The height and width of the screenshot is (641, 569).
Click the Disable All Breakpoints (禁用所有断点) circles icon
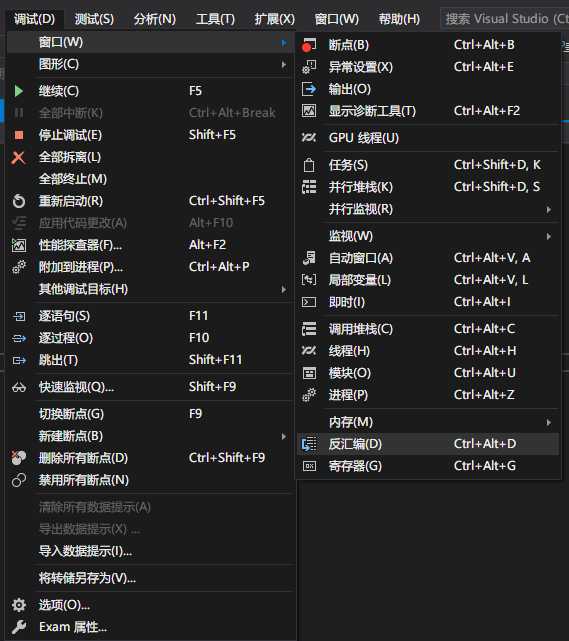19,480
